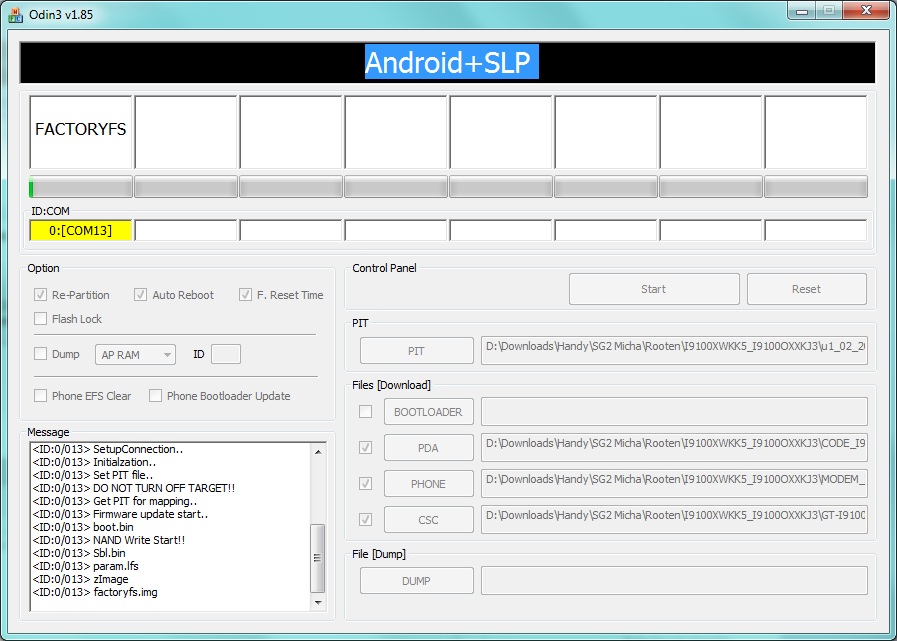Click the 'Sbl.bin' log line
This screenshot has height=641, width=897.
pos(79,553)
